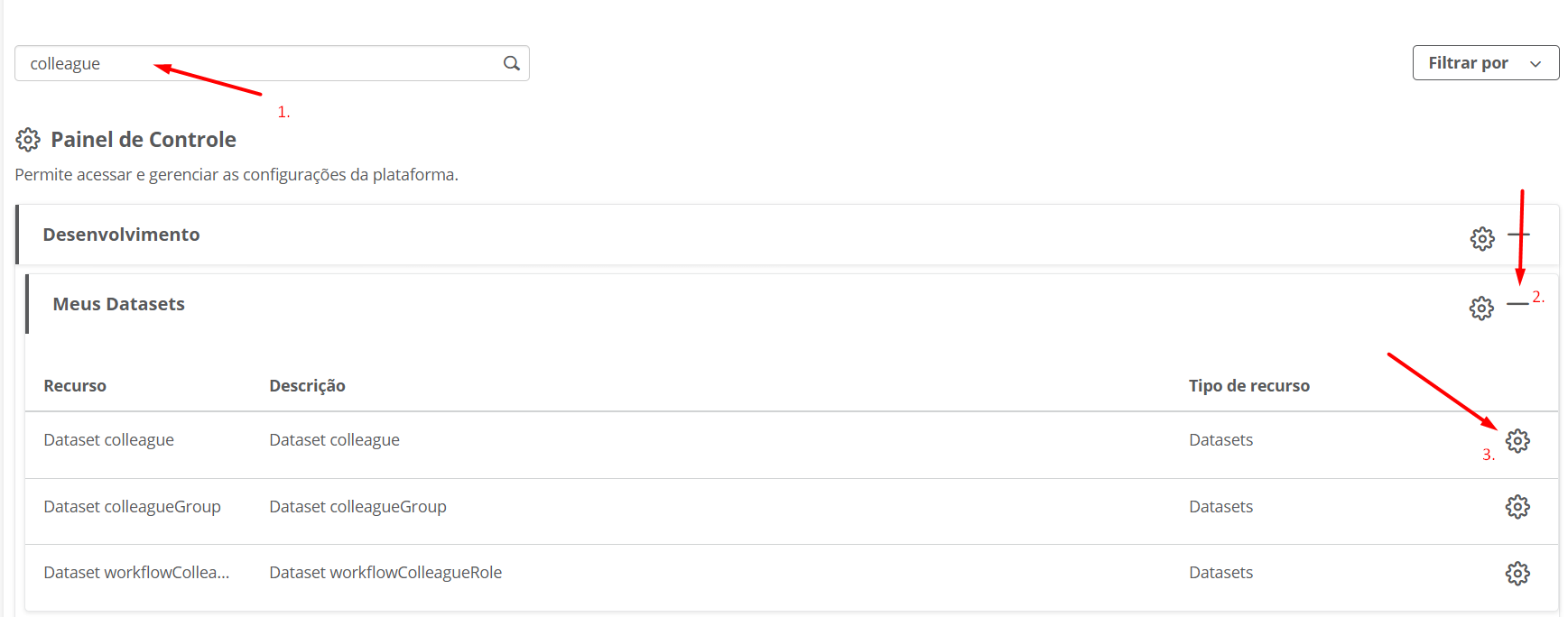This screenshot has width=1568, height=617.
Task: Click the gear icon beside Painel de Controle heading
Action: [x=28, y=140]
